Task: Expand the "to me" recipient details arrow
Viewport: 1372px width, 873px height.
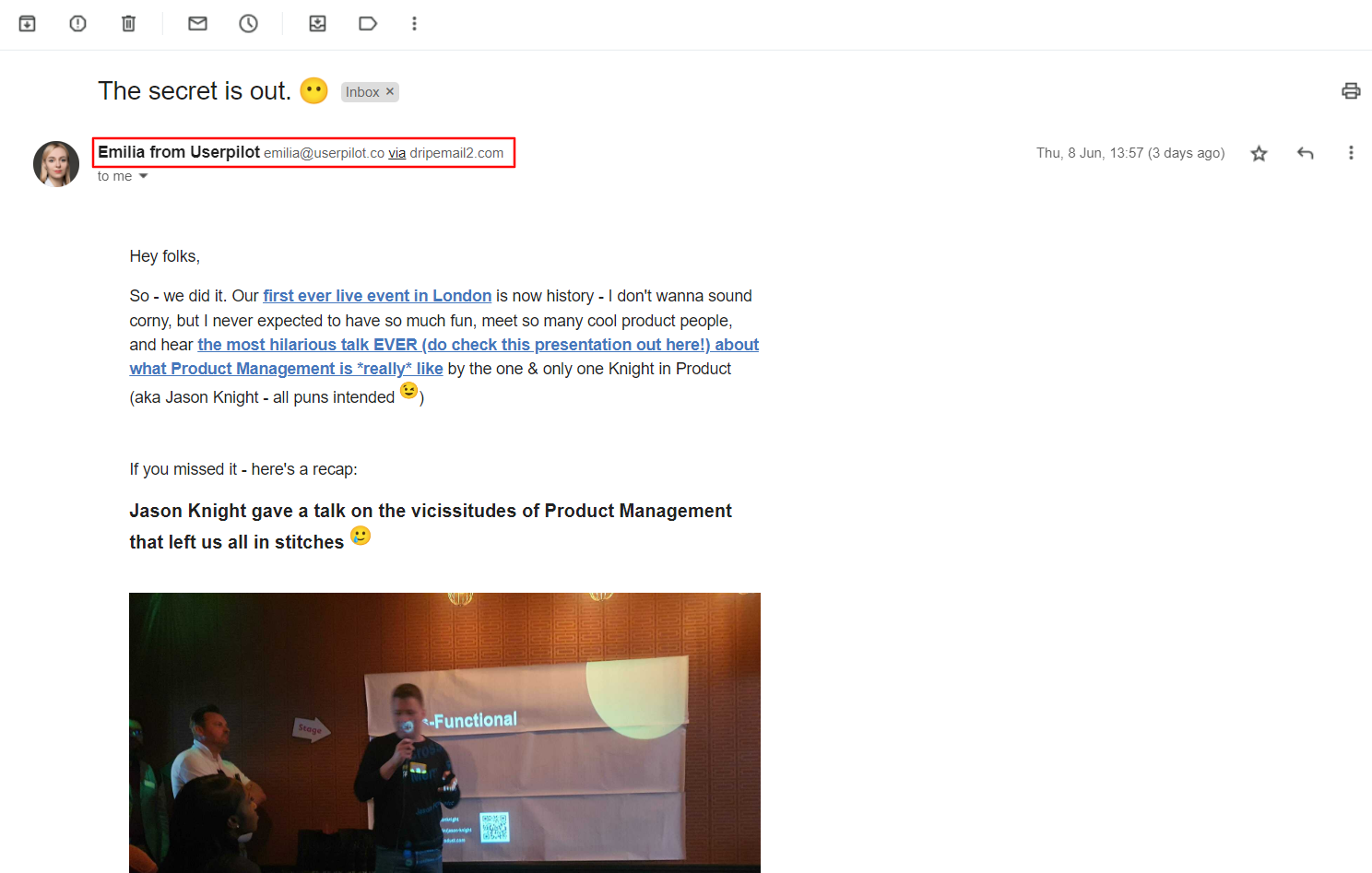Action: coord(143,176)
